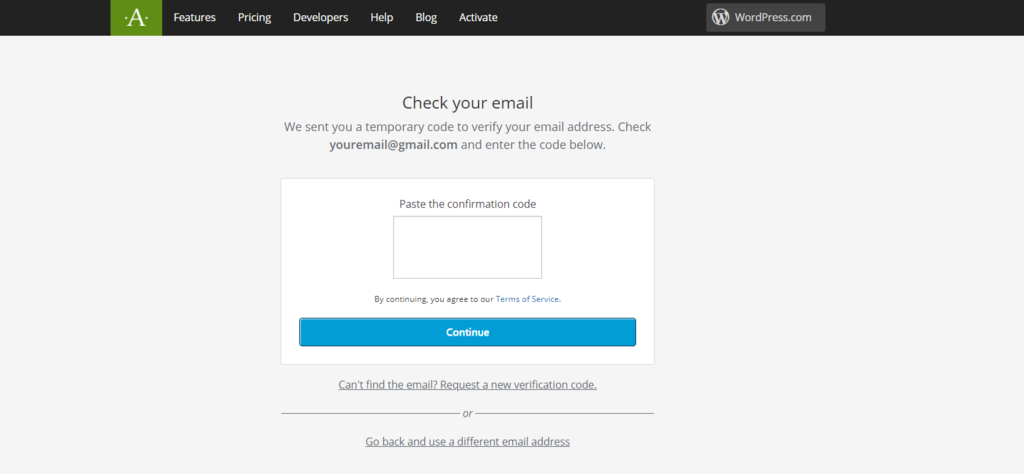Click the "or" divider text

point(467,413)
